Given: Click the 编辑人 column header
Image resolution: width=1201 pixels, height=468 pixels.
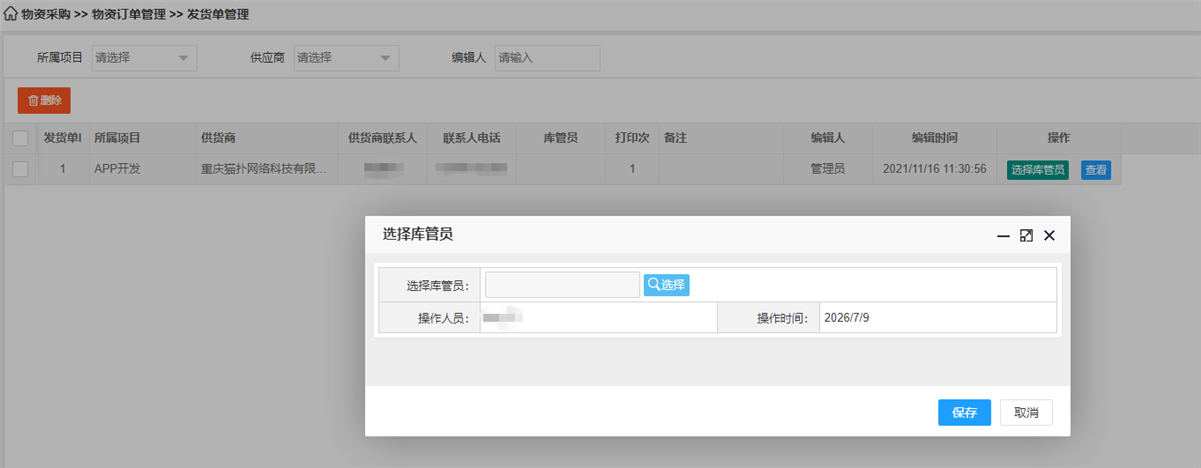Looking at the screenshot, I should [828, 138].
